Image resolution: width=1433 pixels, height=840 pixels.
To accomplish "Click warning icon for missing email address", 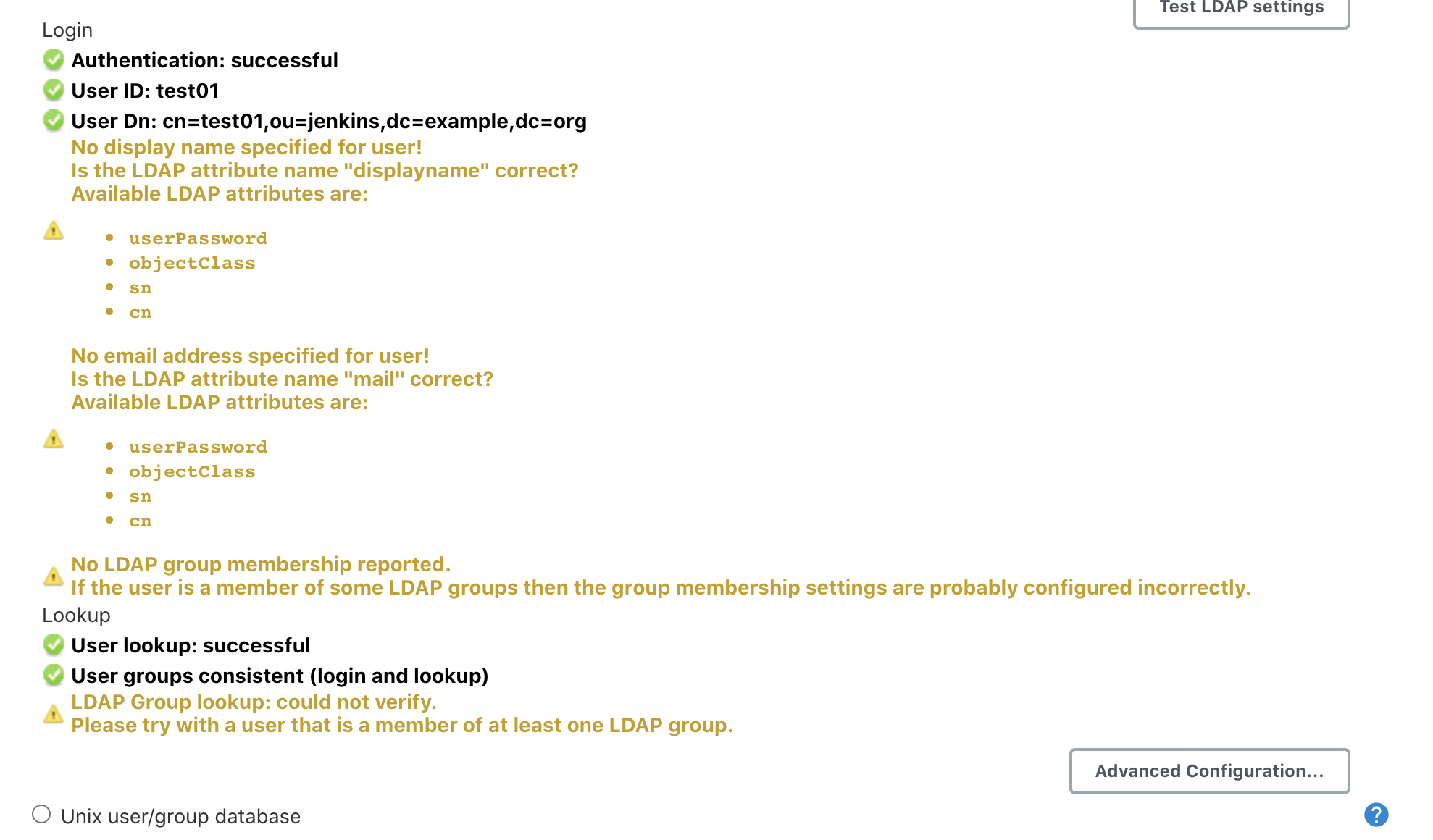I will (54, 439).
